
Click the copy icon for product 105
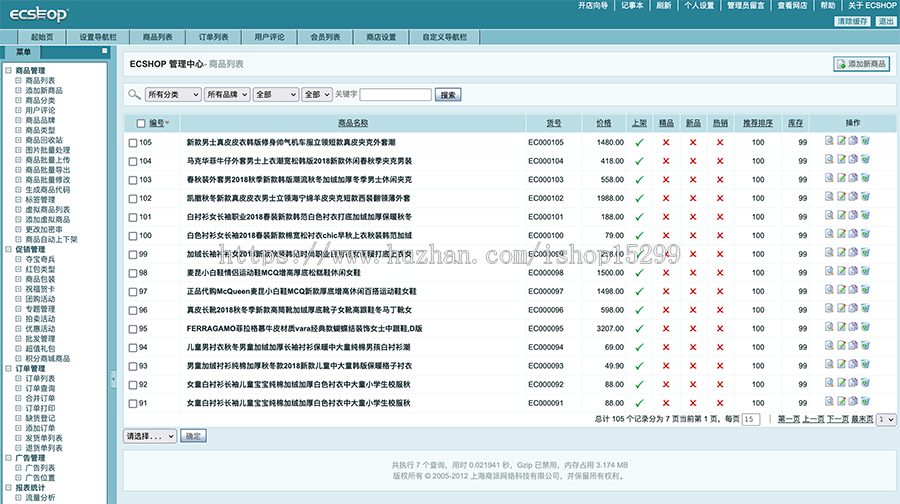click(x=853, y=141)
